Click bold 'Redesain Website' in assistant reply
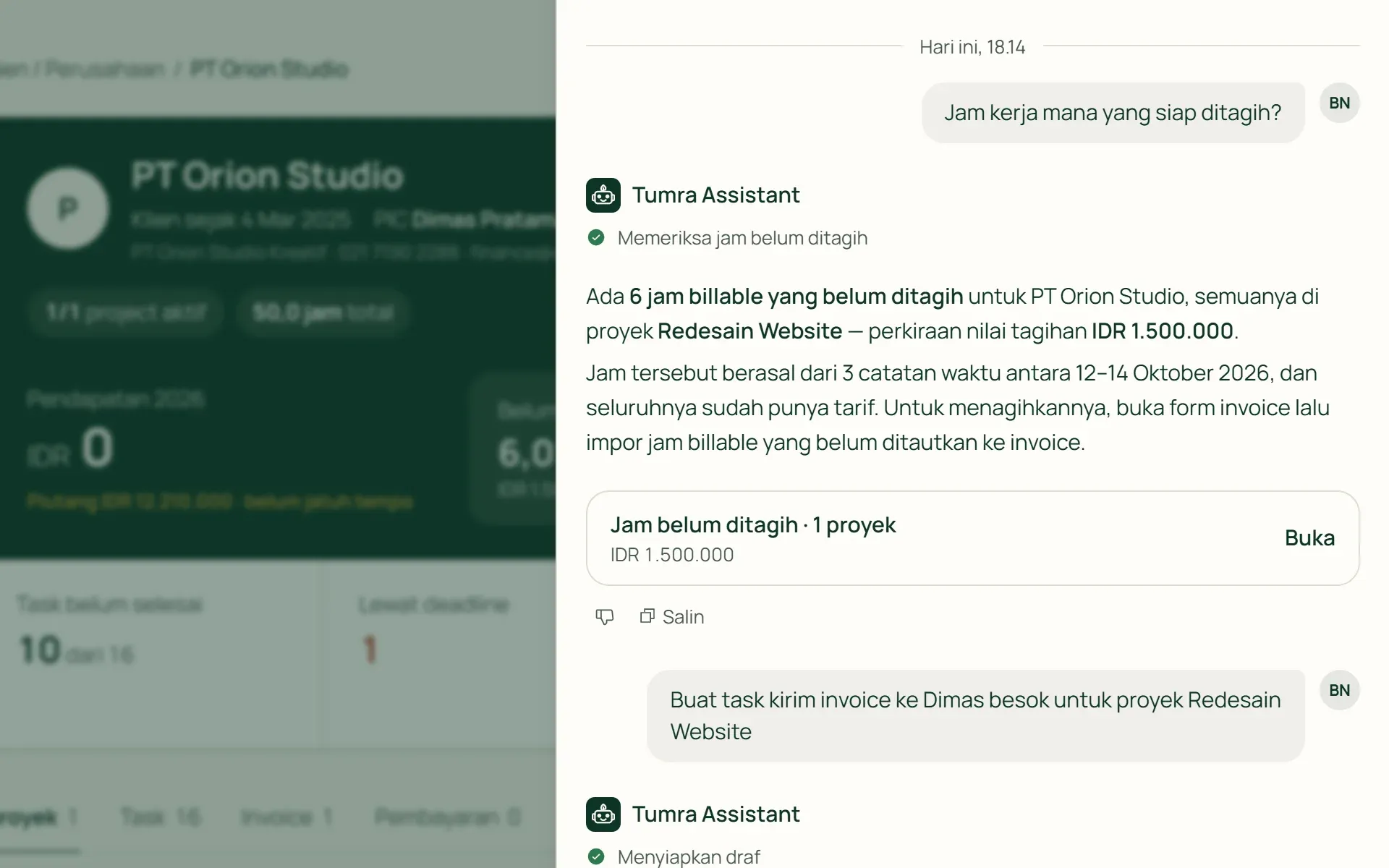Screen dimensions: 1389x868 coord(749,331)
